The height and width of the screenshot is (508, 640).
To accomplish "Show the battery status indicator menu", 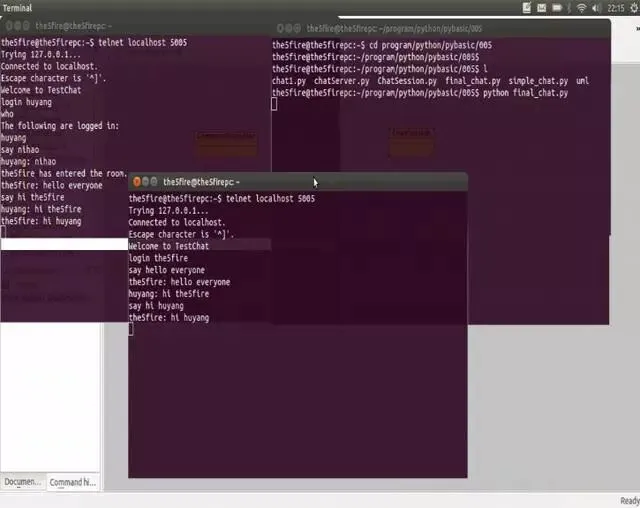I will coord(557,8).
